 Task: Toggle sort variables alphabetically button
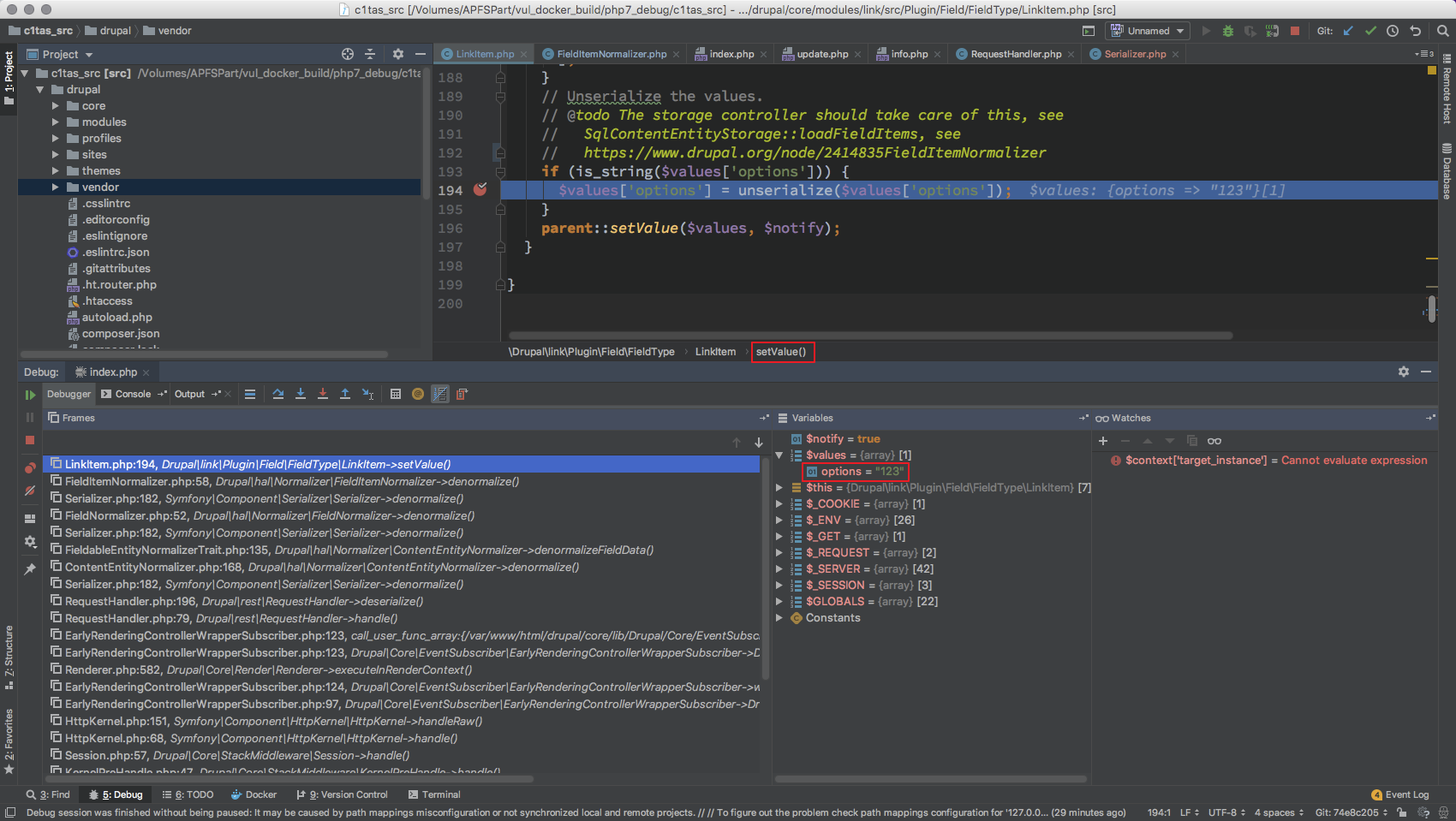click(x=440, y=394)
